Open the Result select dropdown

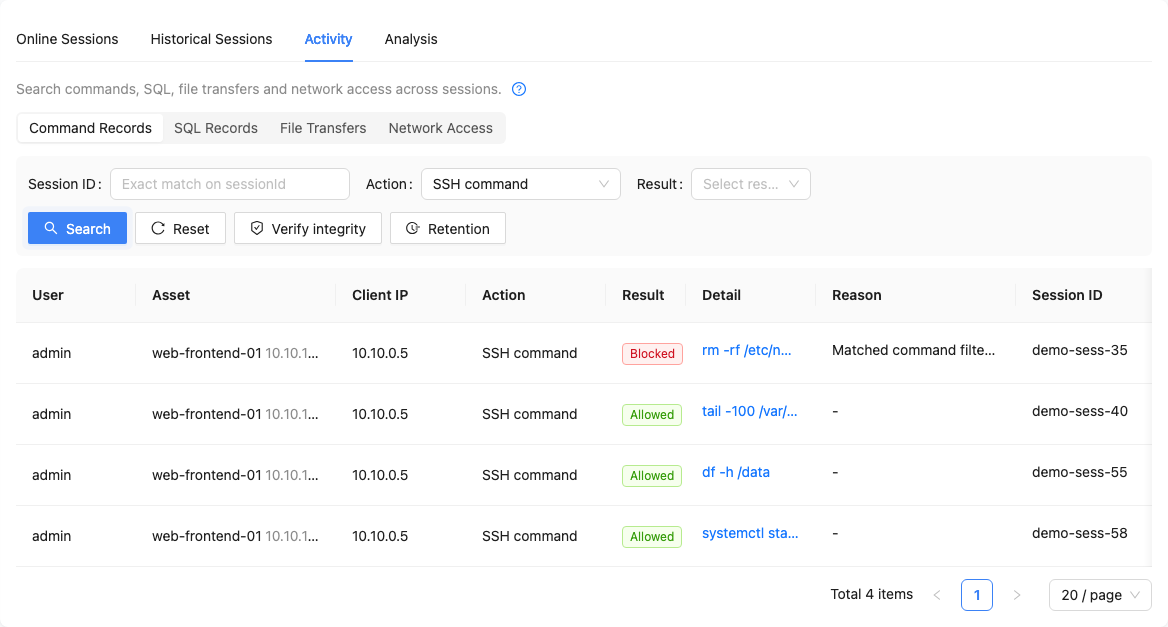point(751,184)
